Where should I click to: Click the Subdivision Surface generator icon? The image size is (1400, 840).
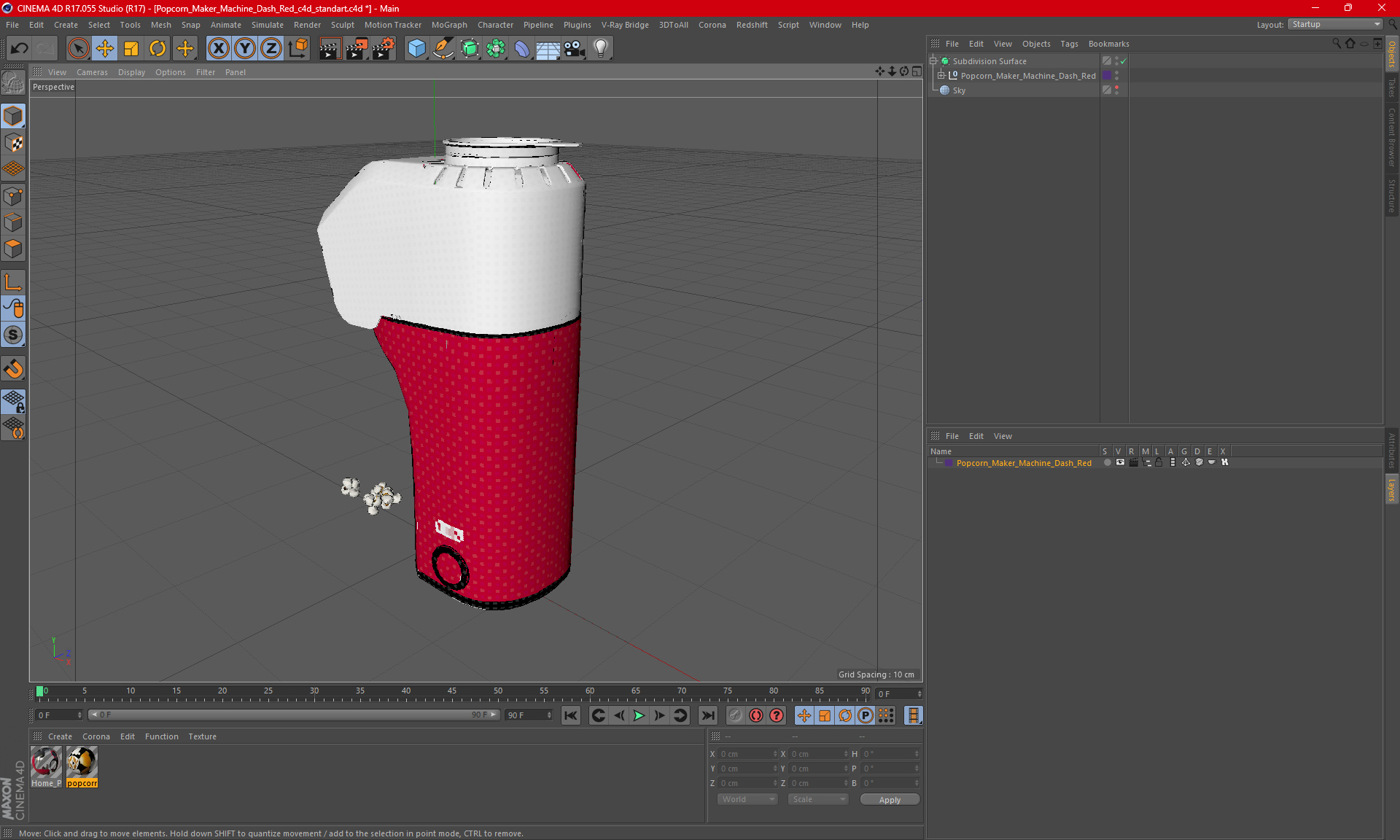[470, 49]
